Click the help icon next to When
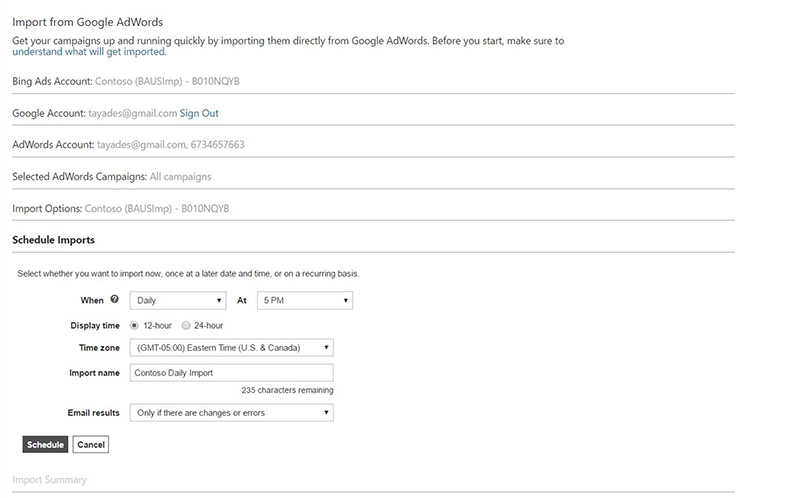The height and width of the screenshot is (498, 800). coord(115,299)
